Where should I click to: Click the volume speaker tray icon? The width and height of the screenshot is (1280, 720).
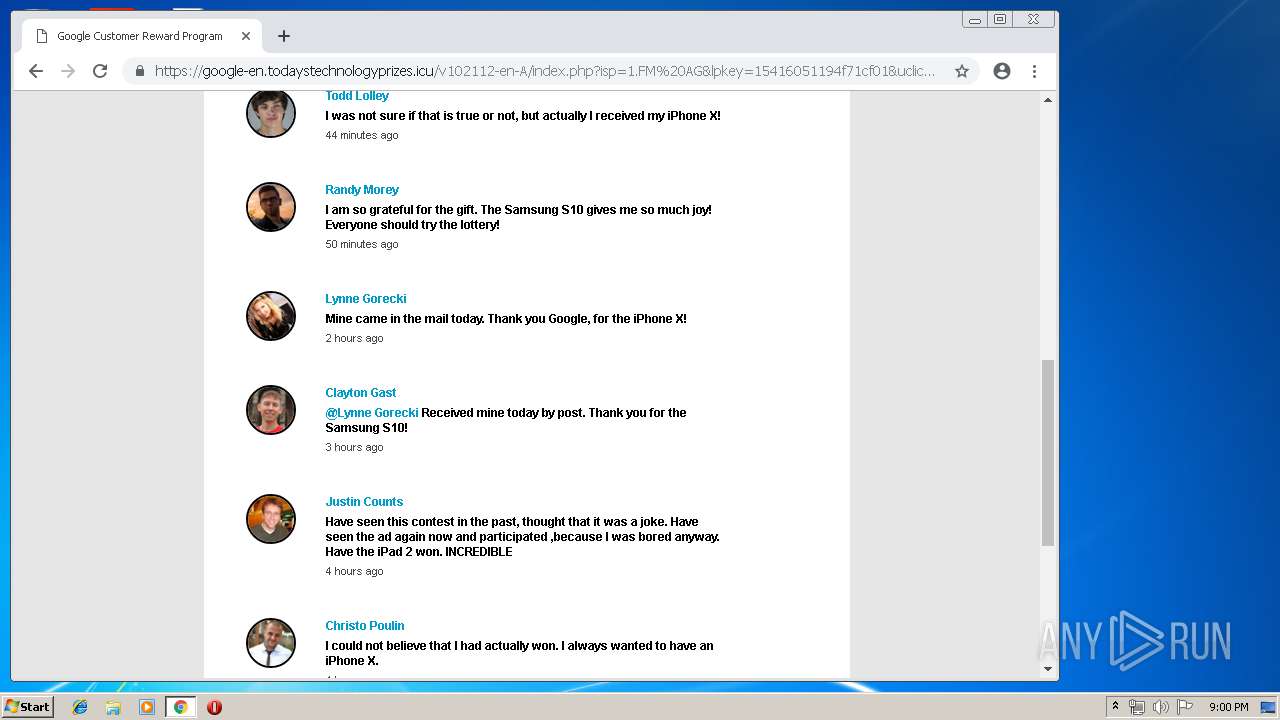pos(1161,707)
